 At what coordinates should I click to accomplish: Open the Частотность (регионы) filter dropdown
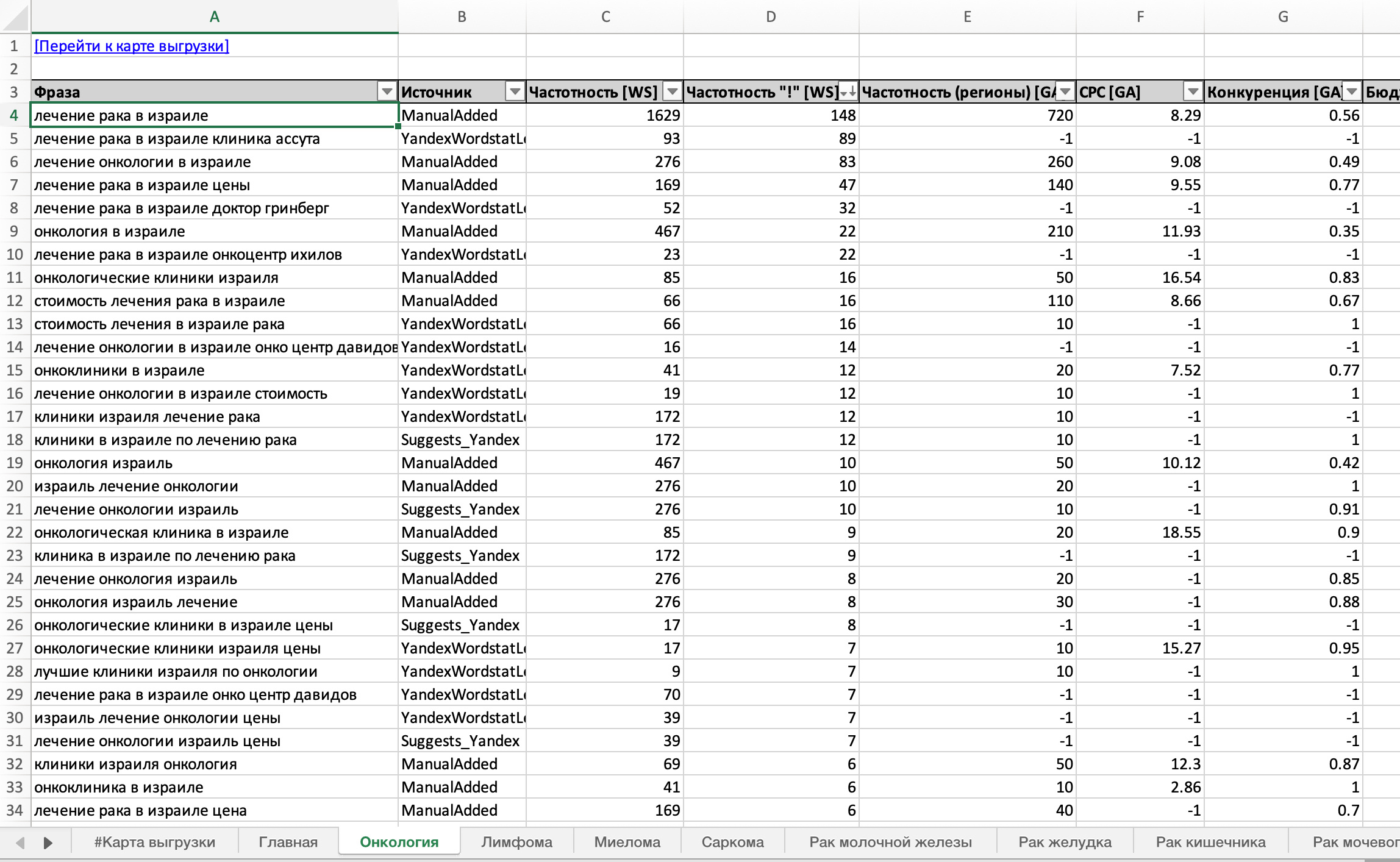click(1065, 92)
